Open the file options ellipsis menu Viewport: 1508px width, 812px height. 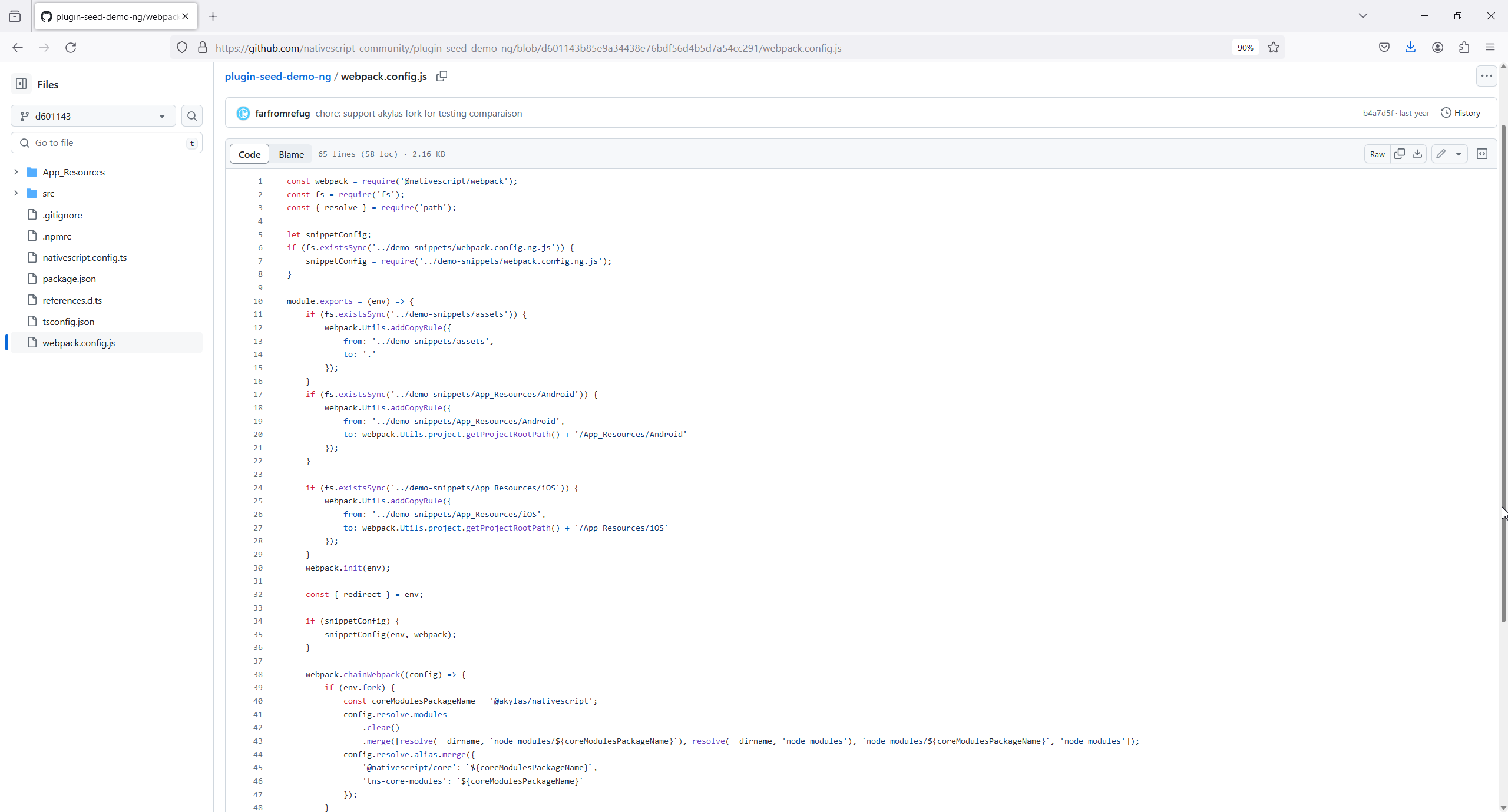[x=1486, y=75]
